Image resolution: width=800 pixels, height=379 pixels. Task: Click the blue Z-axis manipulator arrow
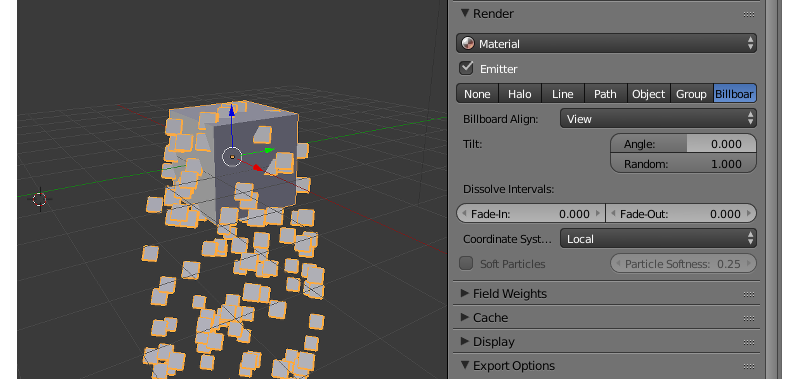tap(232, 111)
